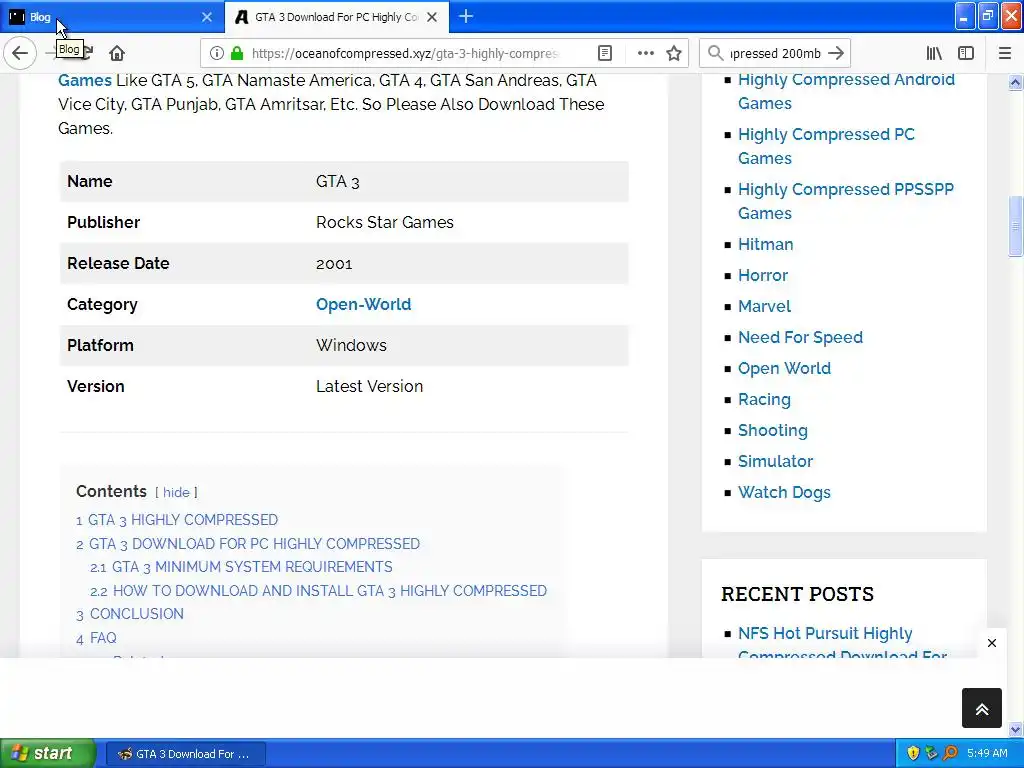The image size is (1024, 768).
Task: Toggle reader view icon in address bar
Action: coord(605,53)
